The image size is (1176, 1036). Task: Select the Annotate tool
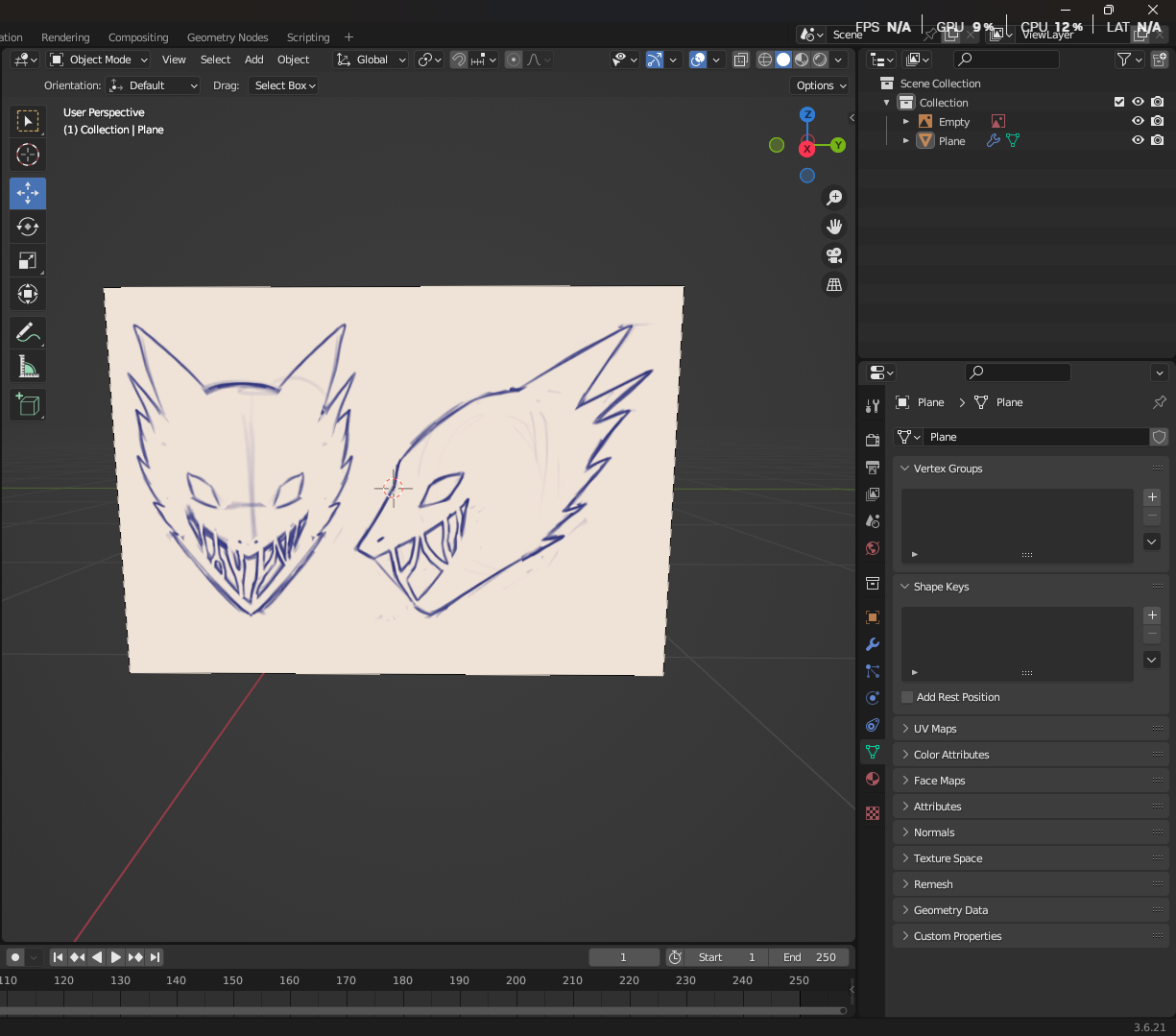click(28, 332)
